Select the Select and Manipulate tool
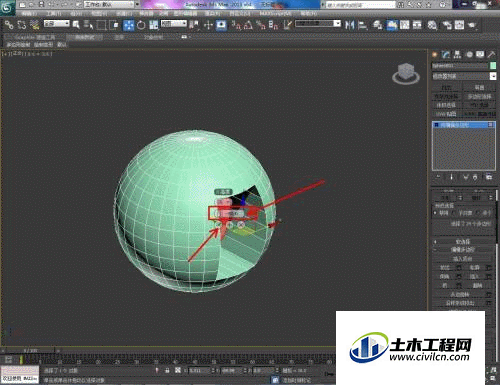This screenshot has width=500, height=385. pyautogui.click(x=208, y=25)
